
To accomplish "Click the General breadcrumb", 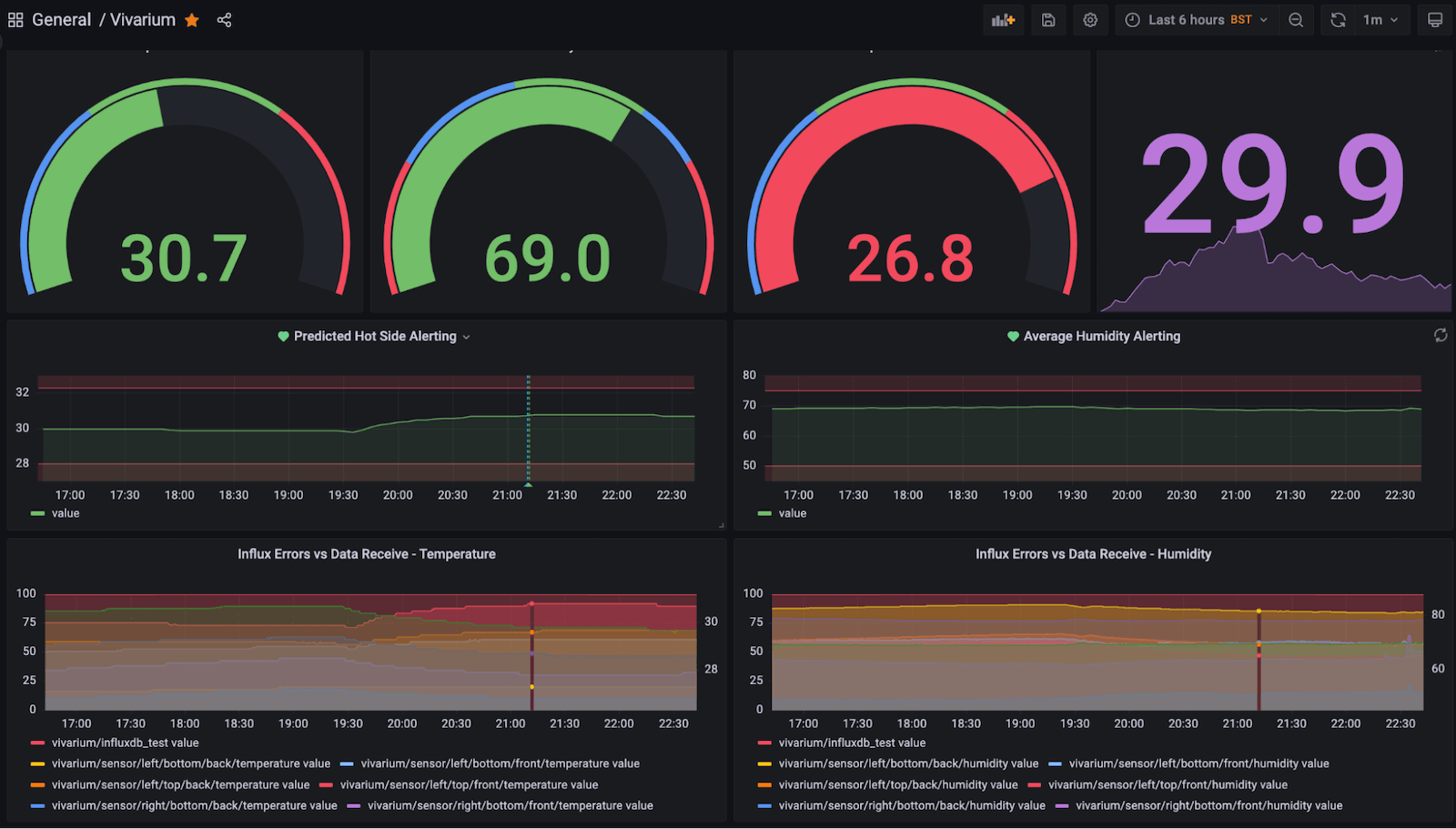I will click(61, 19).
